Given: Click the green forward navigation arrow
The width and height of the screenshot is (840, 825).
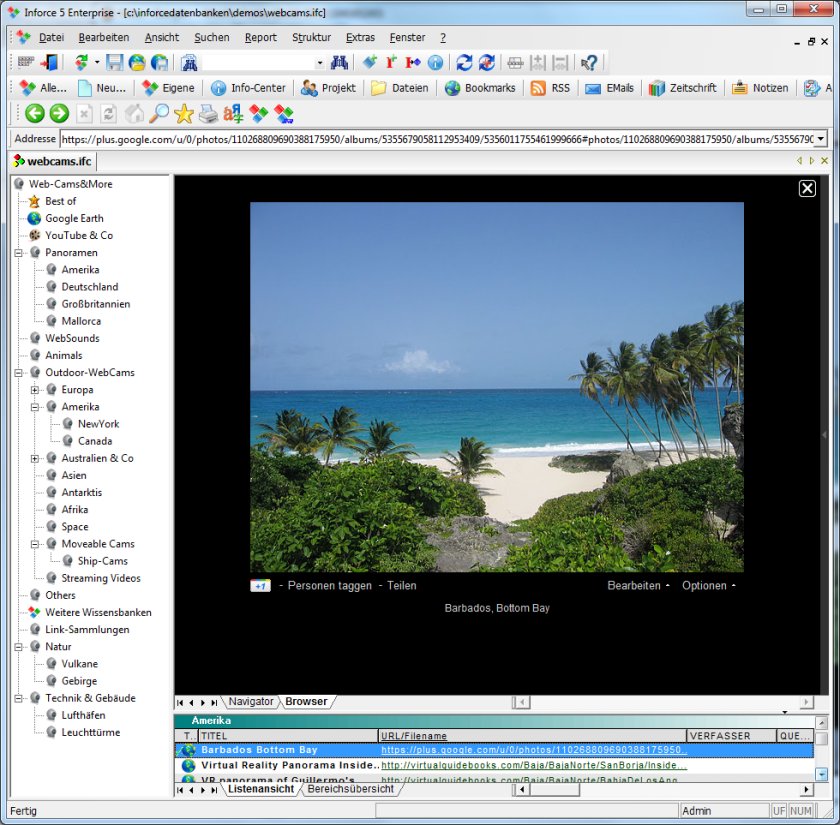Looking at the screenshot, I should pos(59,114).
